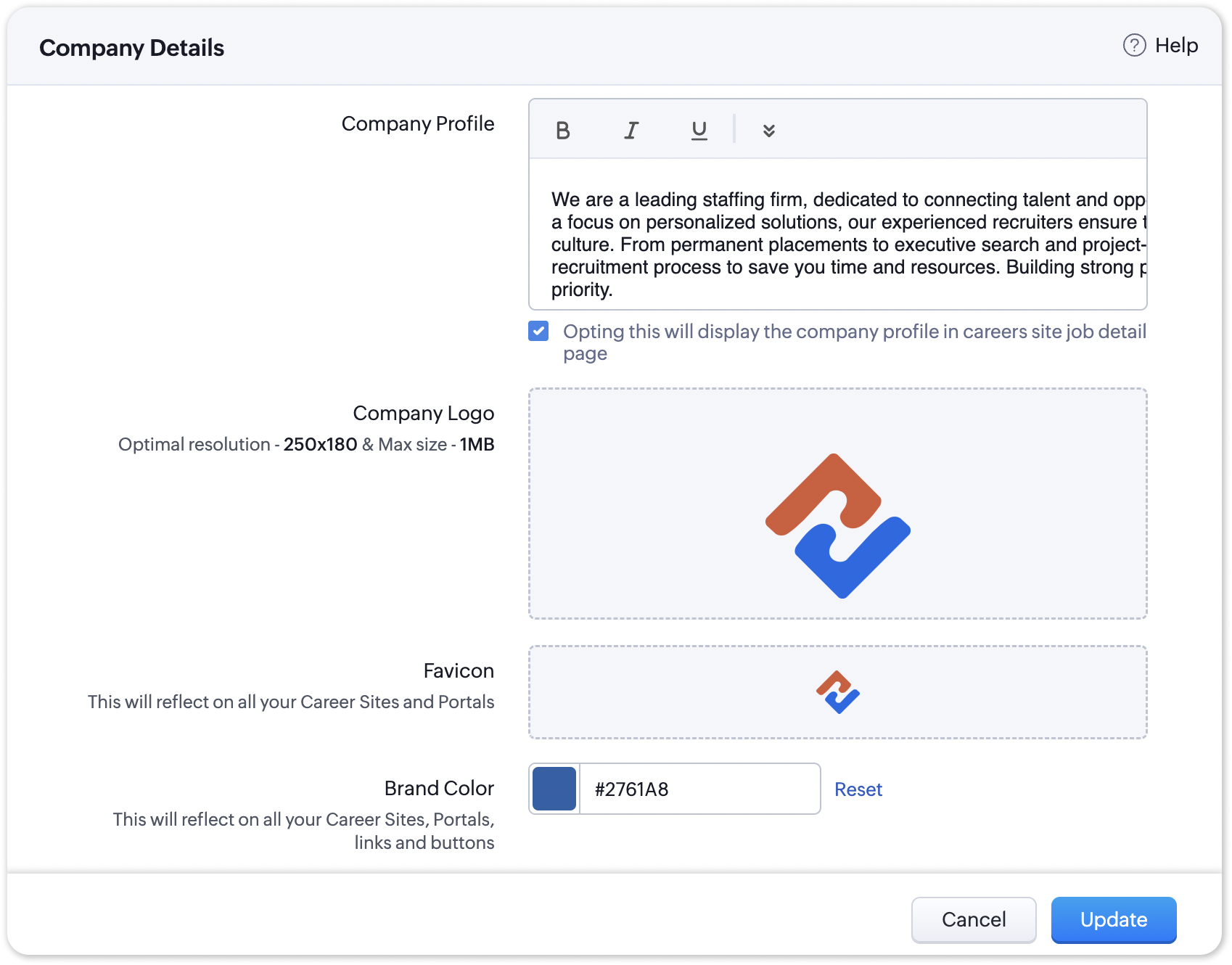Underline text using the U icon

(699, 131)
